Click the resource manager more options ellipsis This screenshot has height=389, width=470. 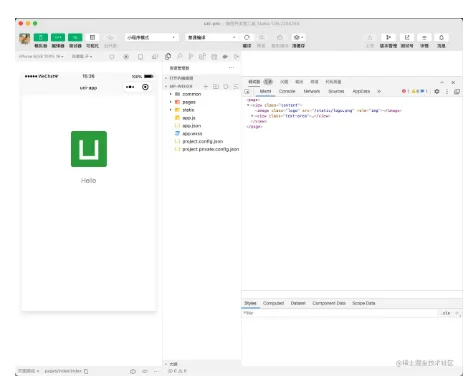tap(231, 68)
